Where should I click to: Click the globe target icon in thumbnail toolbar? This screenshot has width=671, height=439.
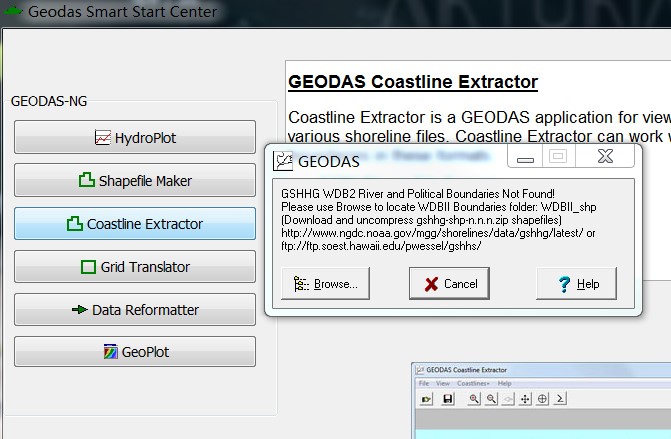coord(542,399)
